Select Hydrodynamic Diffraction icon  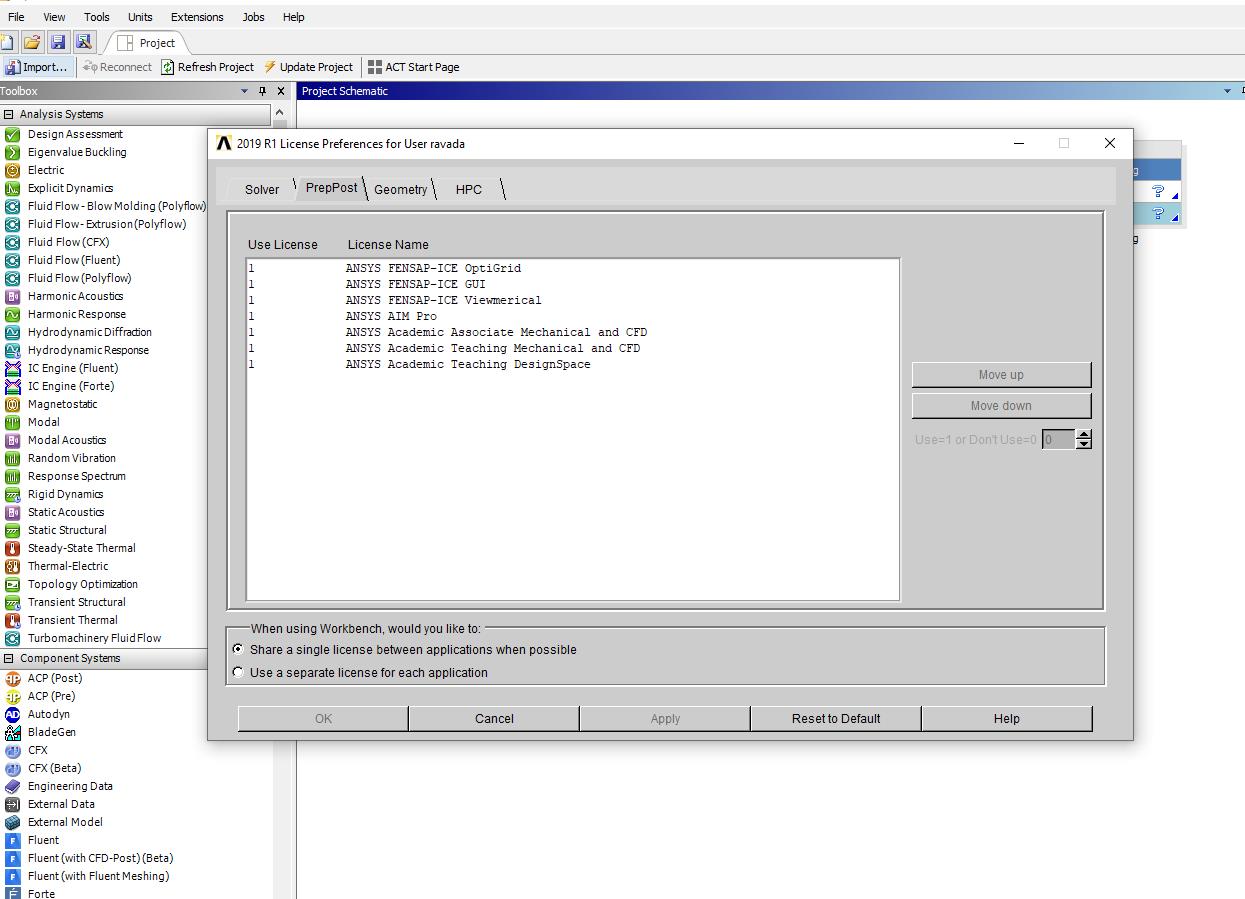12,332
